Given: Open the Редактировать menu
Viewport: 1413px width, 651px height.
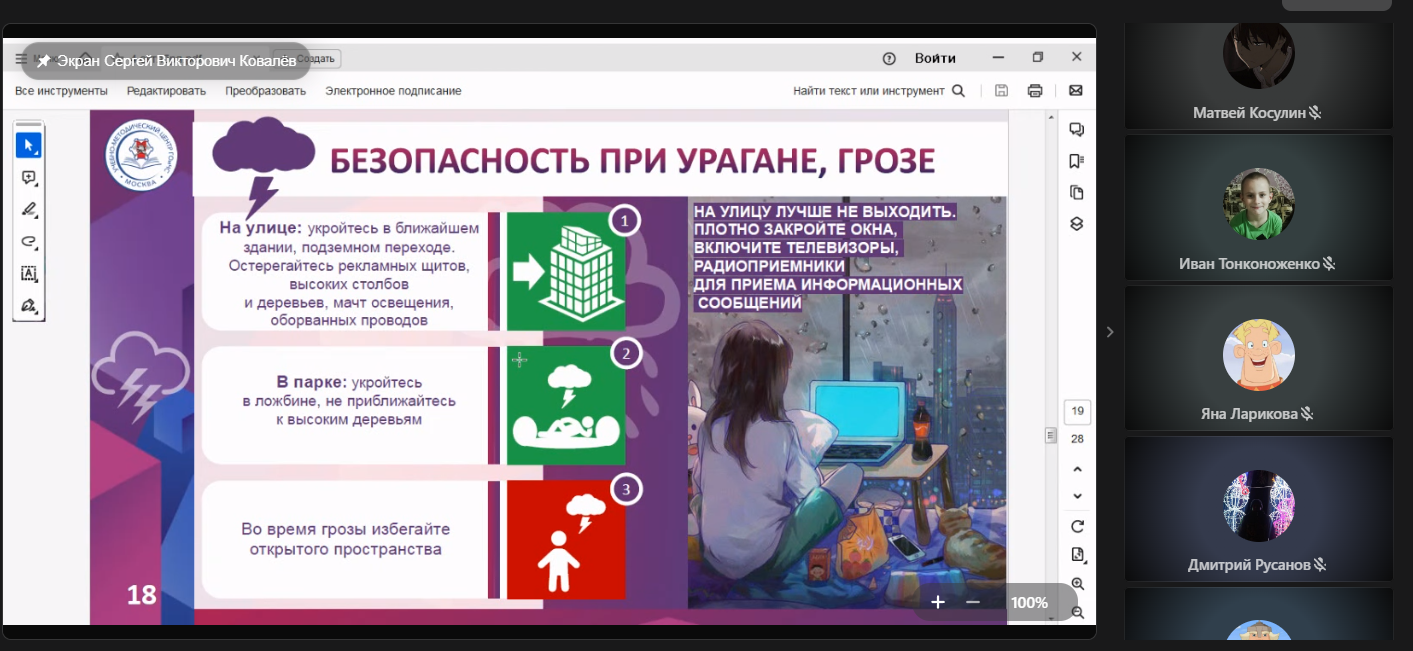Looking at the screenshot, I should click(x=166, y=91).
